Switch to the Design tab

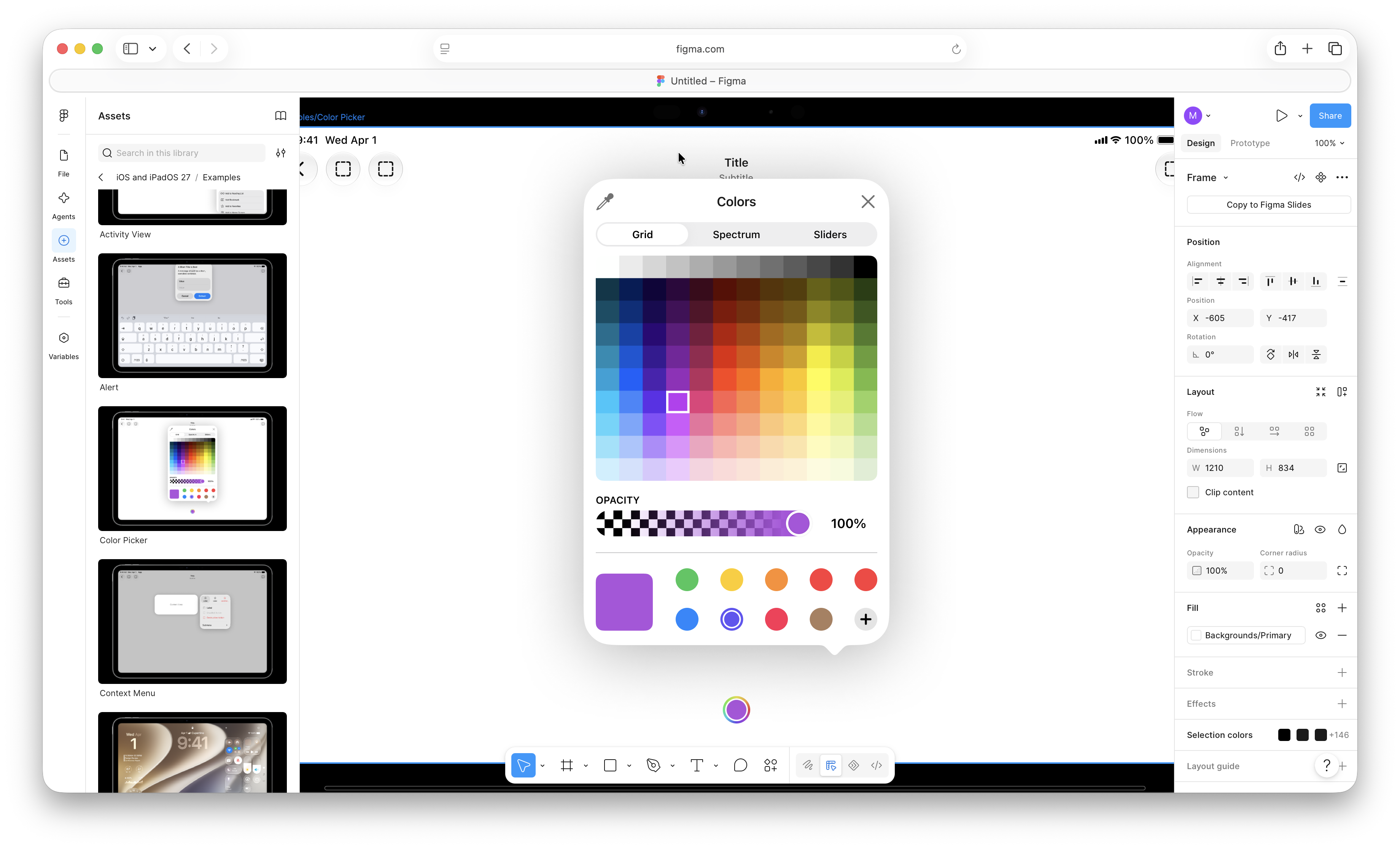point(1201,143)
